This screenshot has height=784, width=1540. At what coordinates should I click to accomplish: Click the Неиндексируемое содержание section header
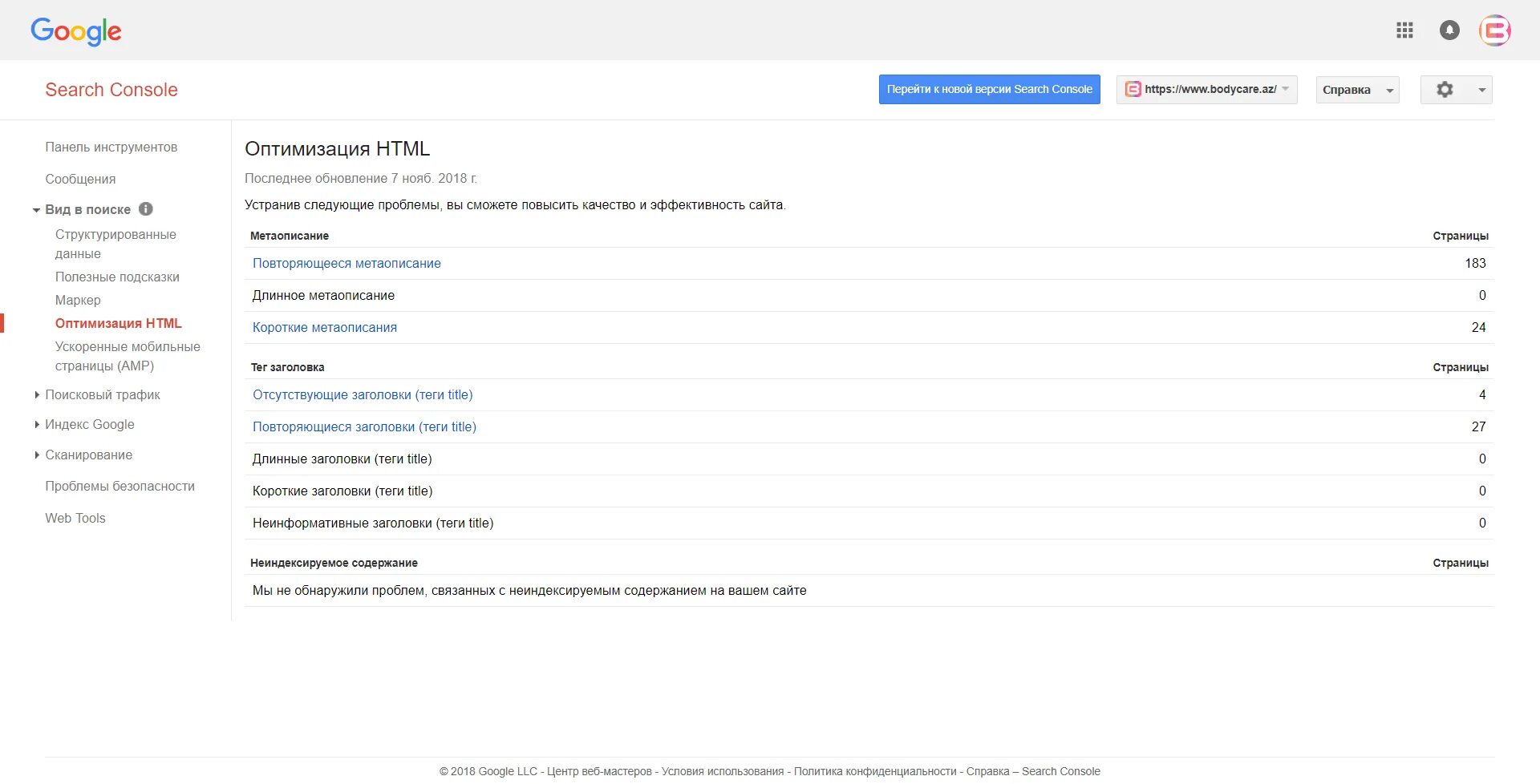coord(334,563)
